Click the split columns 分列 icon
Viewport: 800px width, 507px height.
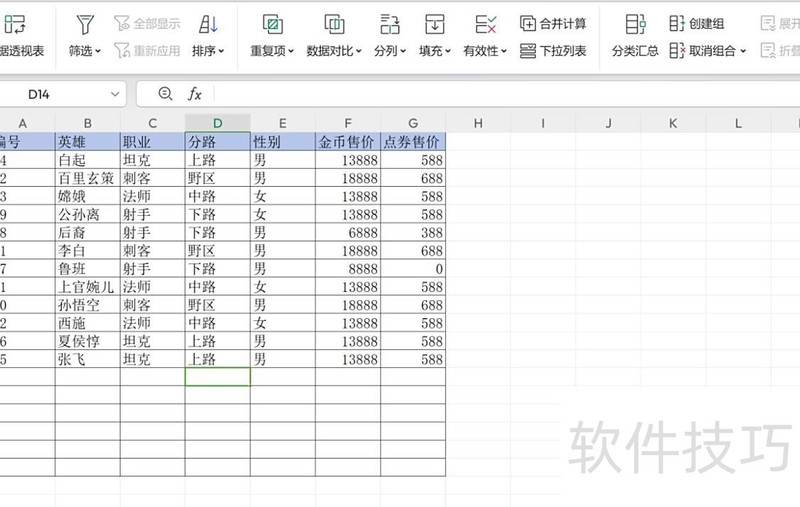point(390,24)
